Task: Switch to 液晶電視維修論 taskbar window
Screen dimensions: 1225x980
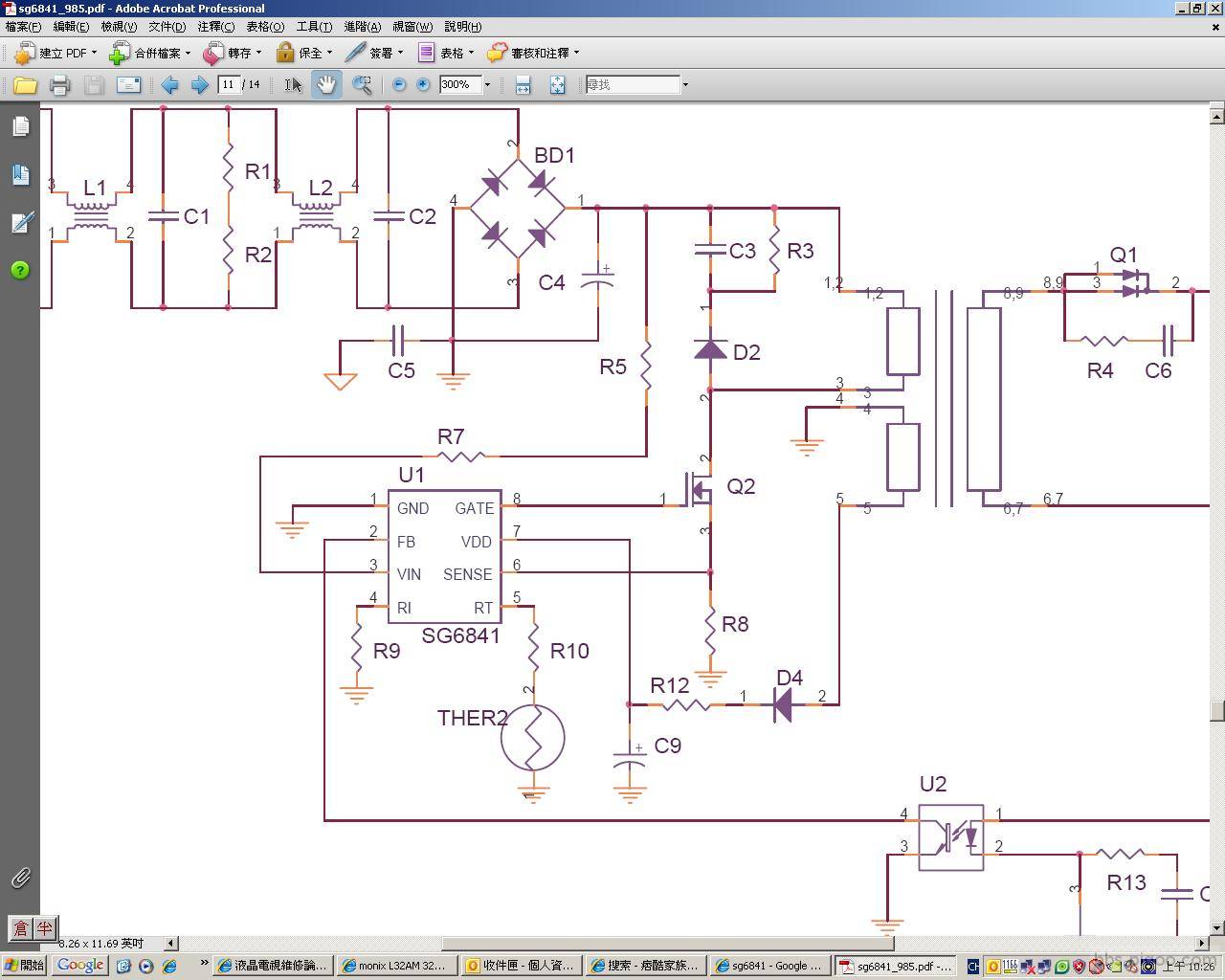Action: (273, 966)
